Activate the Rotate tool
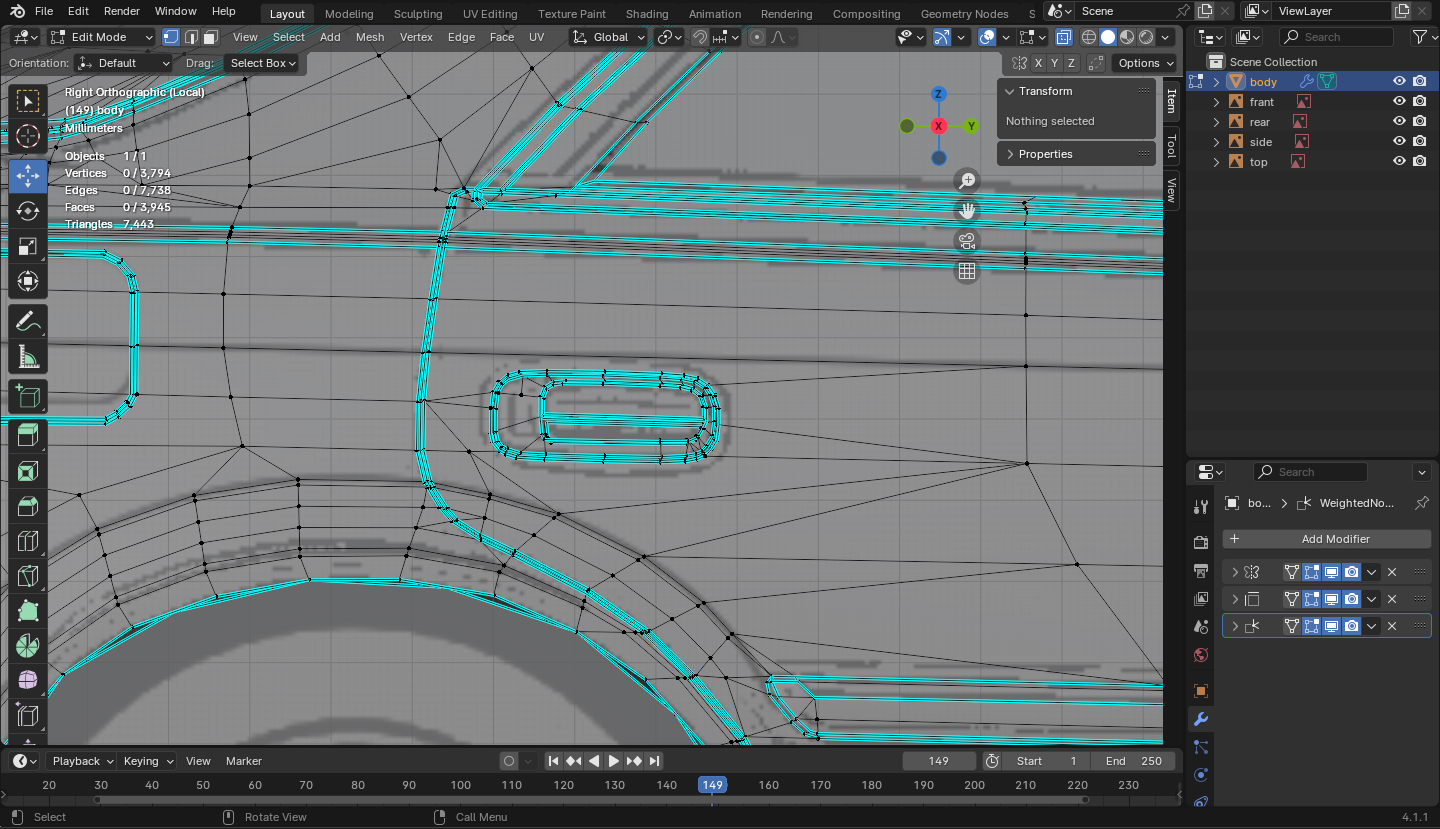Viewport: 1440px width, 829px height. click(x=28, y=211)
